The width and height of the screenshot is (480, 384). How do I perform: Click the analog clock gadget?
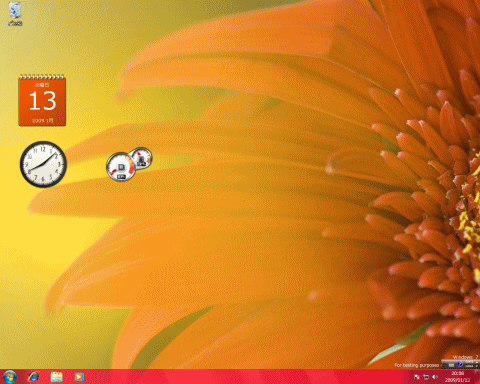[x=43, y=164]
